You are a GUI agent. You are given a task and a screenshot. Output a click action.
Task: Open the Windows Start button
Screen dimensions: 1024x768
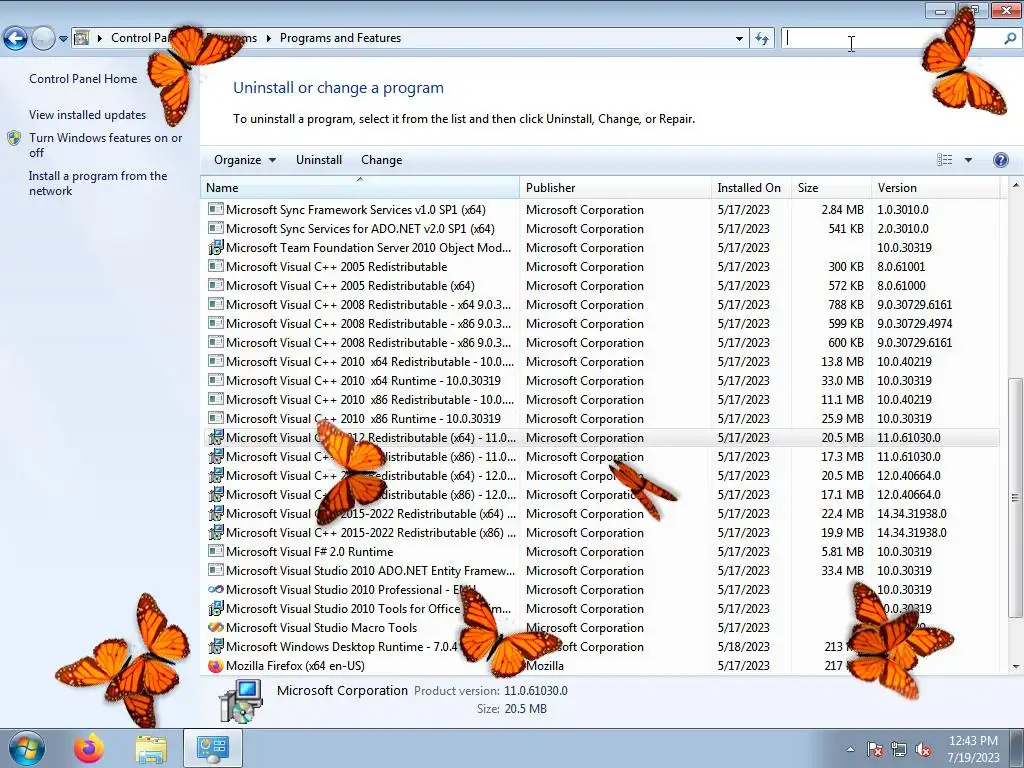(x=27, y=748)
